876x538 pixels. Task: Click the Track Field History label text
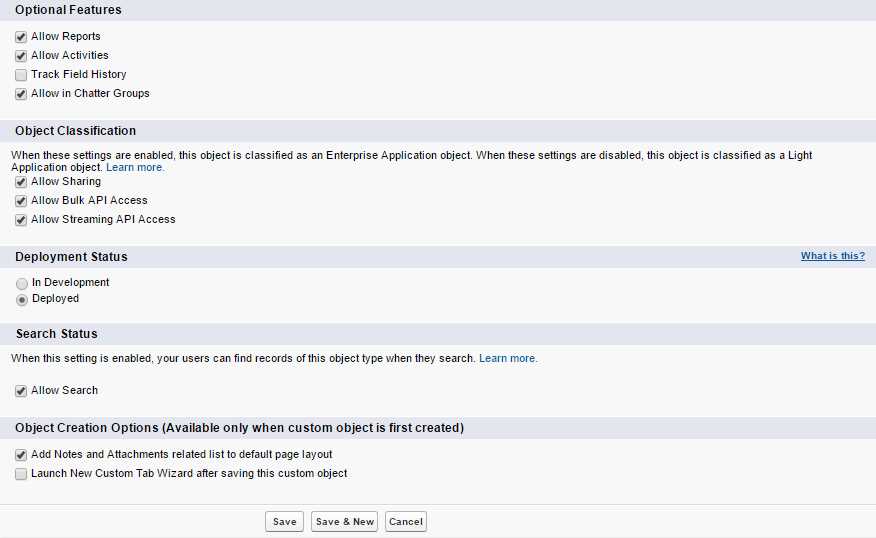click(79, 74)
